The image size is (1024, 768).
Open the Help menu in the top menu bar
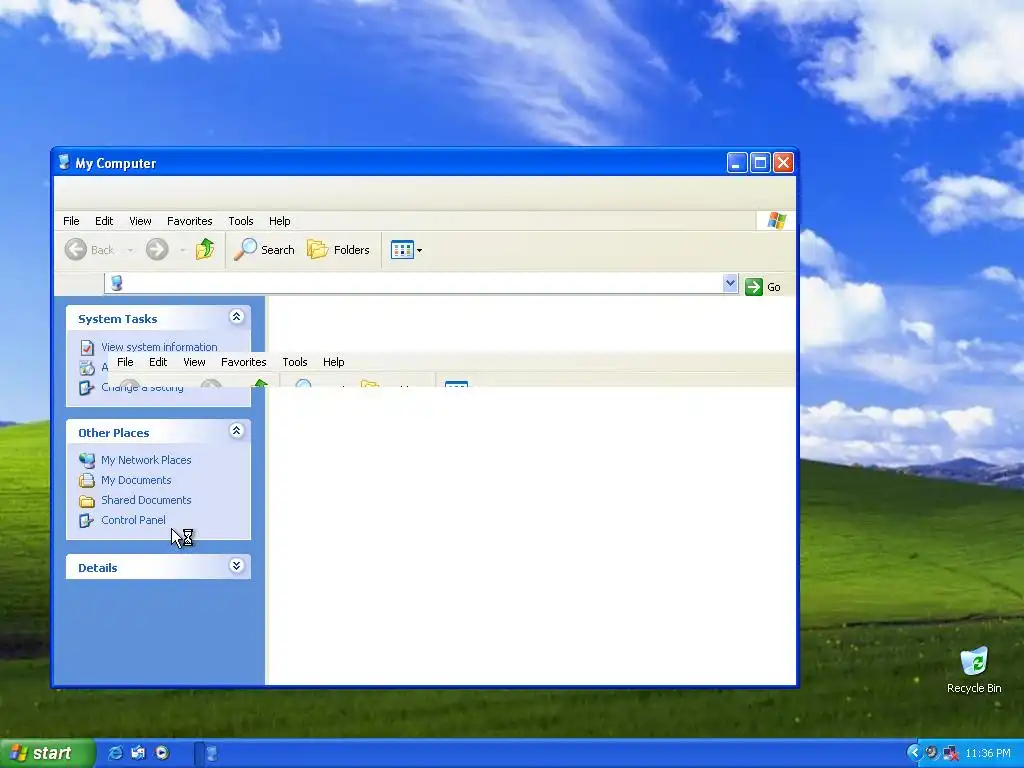(x=280, y=221)
